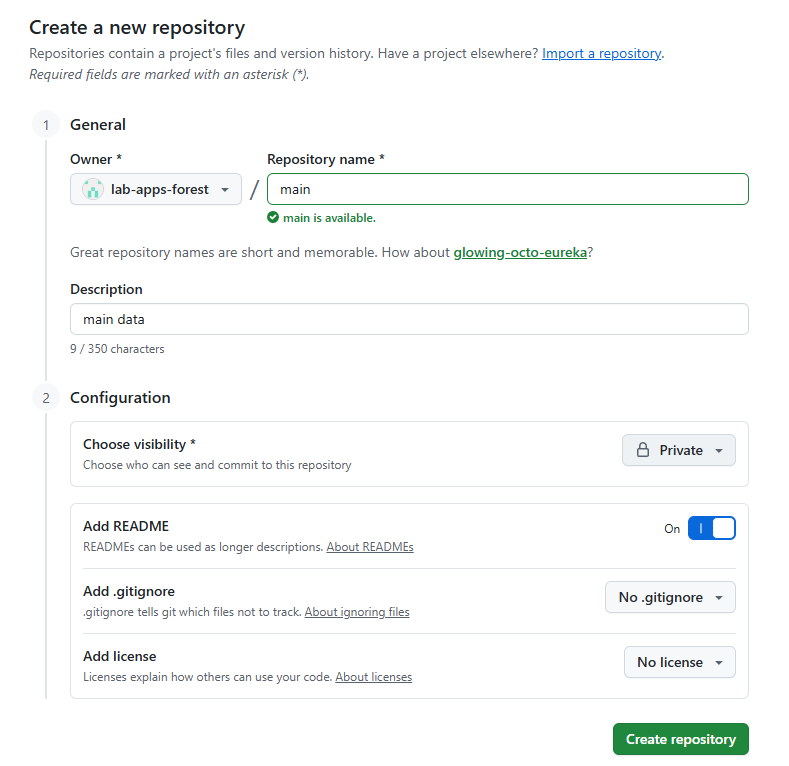Open the Private visibility dropdown
The height and width of the screenshot is (766, 789).
[679, 450]
